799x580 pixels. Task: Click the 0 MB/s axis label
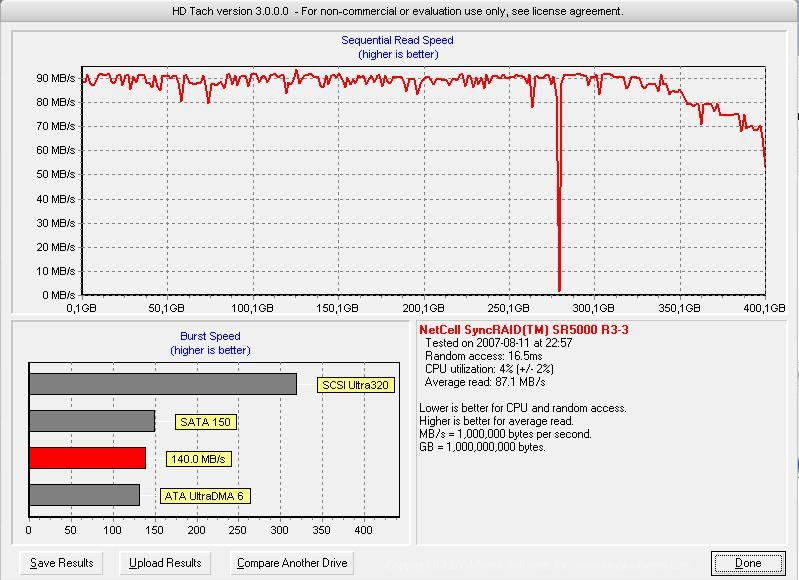pos(58,295)
